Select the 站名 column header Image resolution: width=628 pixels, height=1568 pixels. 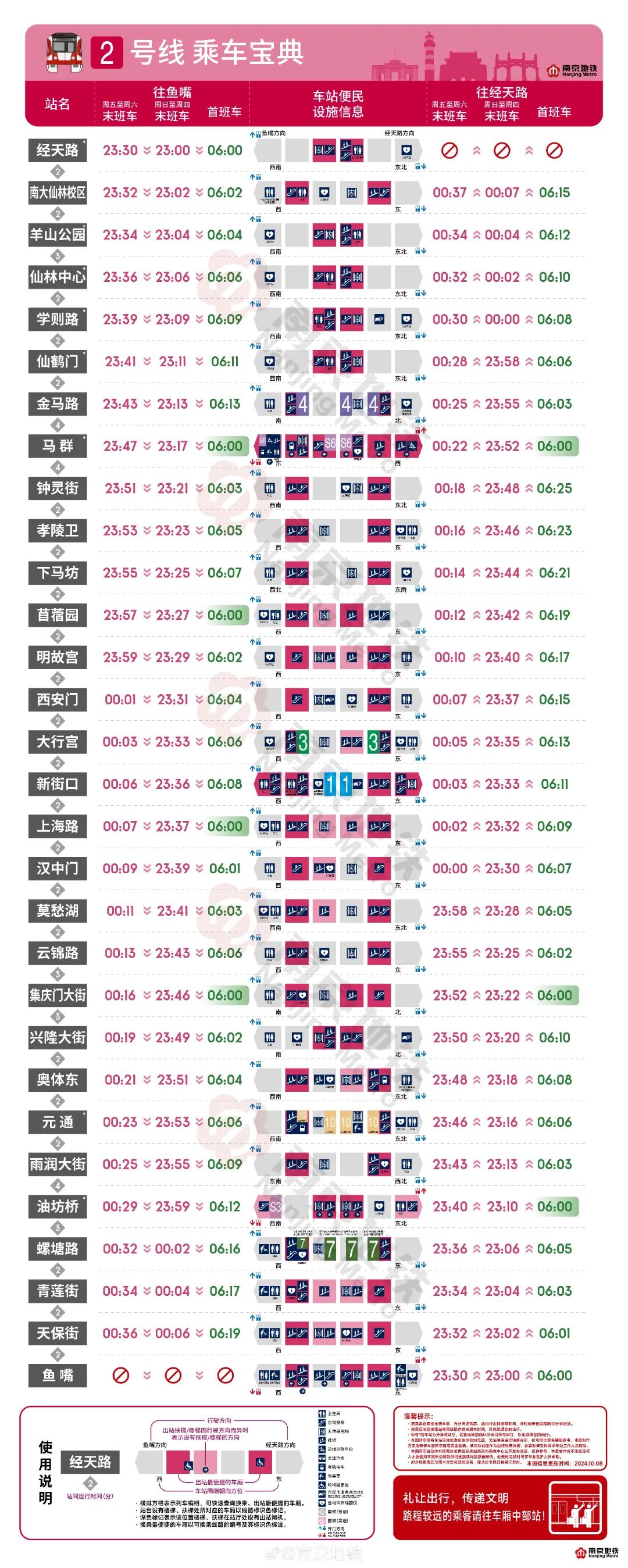click(x=58, y=104)
